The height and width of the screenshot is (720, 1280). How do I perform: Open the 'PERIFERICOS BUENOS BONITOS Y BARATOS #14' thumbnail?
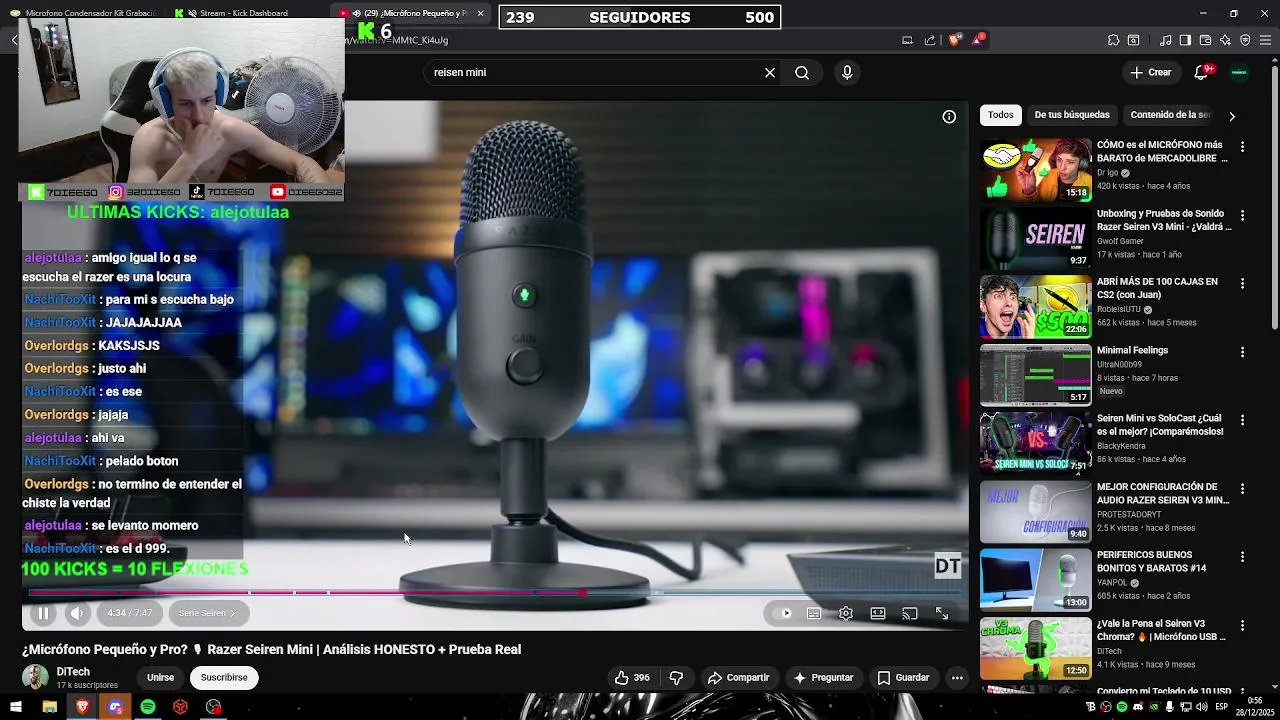tap(1035, 579)
